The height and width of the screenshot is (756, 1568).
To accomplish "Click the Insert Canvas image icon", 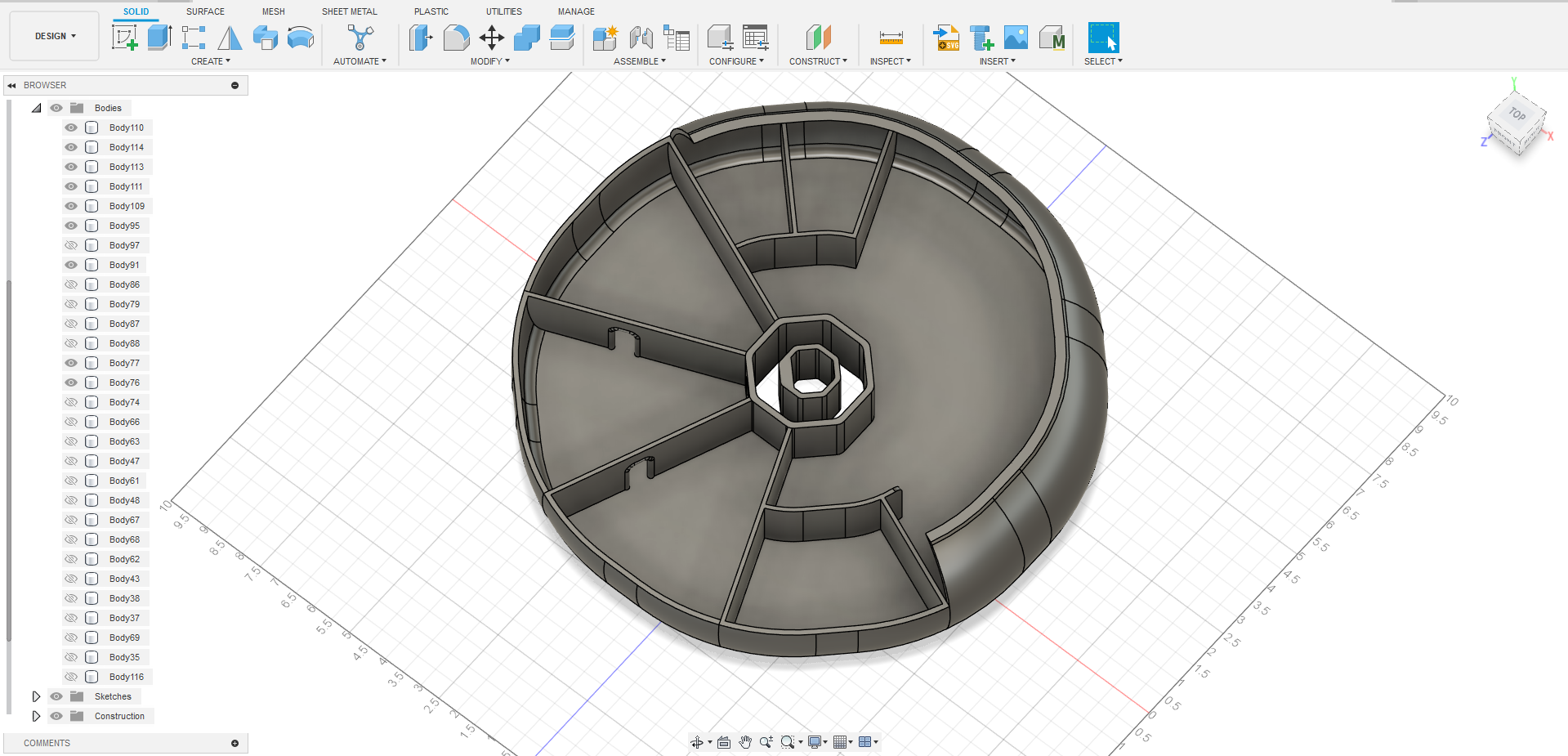I will click(x=1016, y=38).
